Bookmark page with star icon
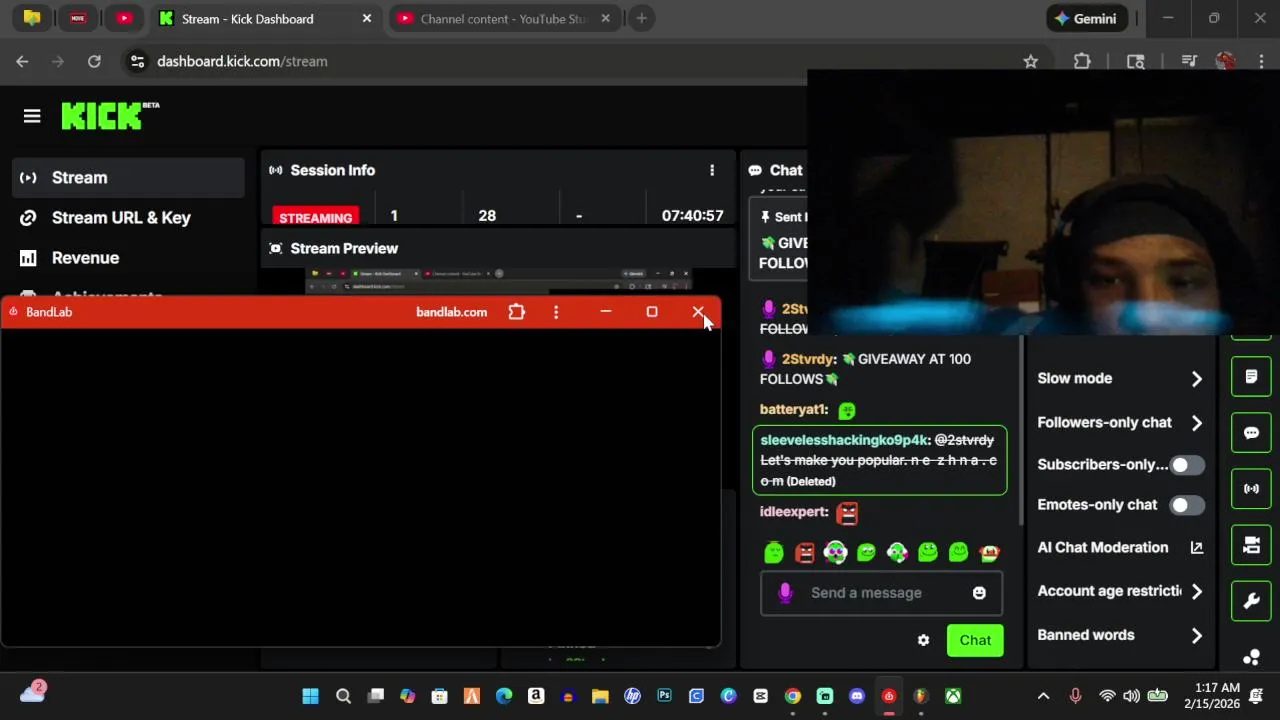Image resolution: width=1280 pixels, height=720 pixels. [1031, 61]
